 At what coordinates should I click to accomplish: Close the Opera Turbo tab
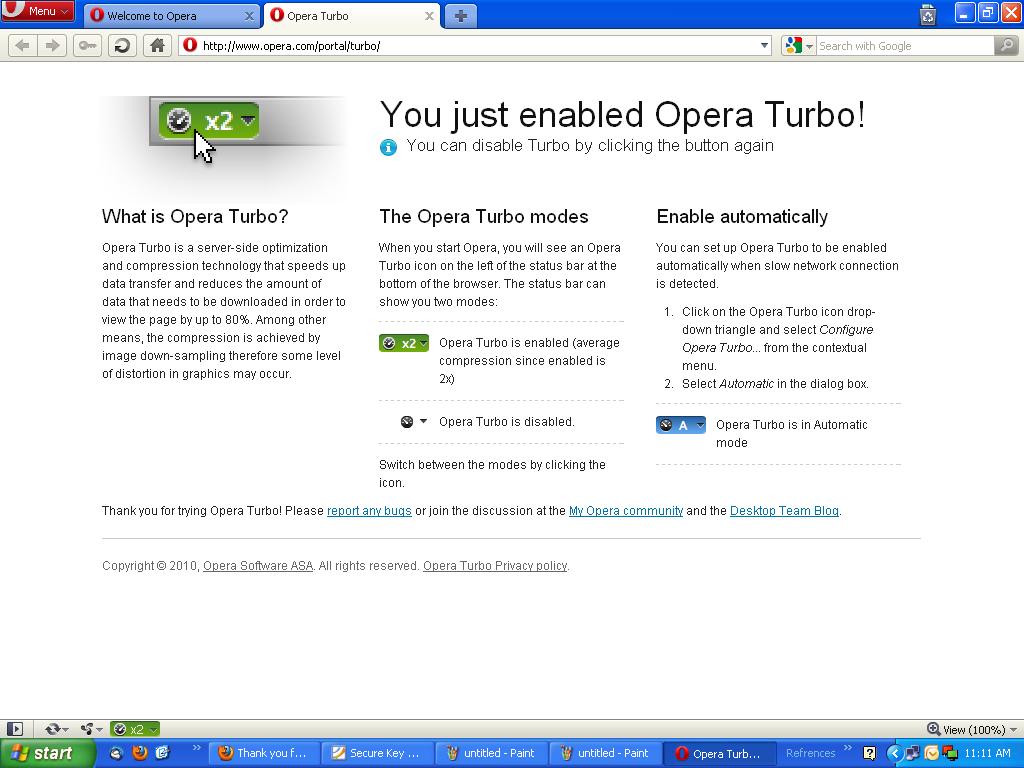tap(429, 16)
